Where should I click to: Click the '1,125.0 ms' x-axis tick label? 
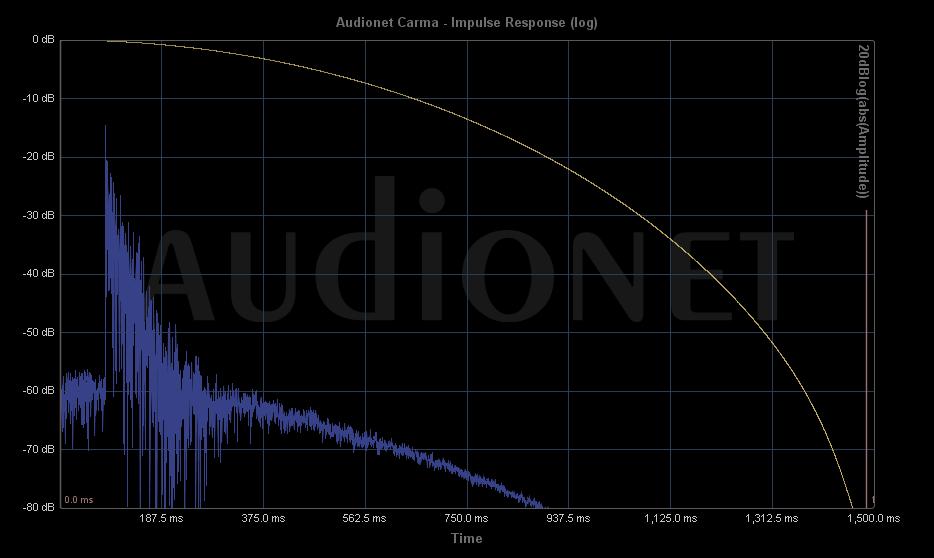668,518
